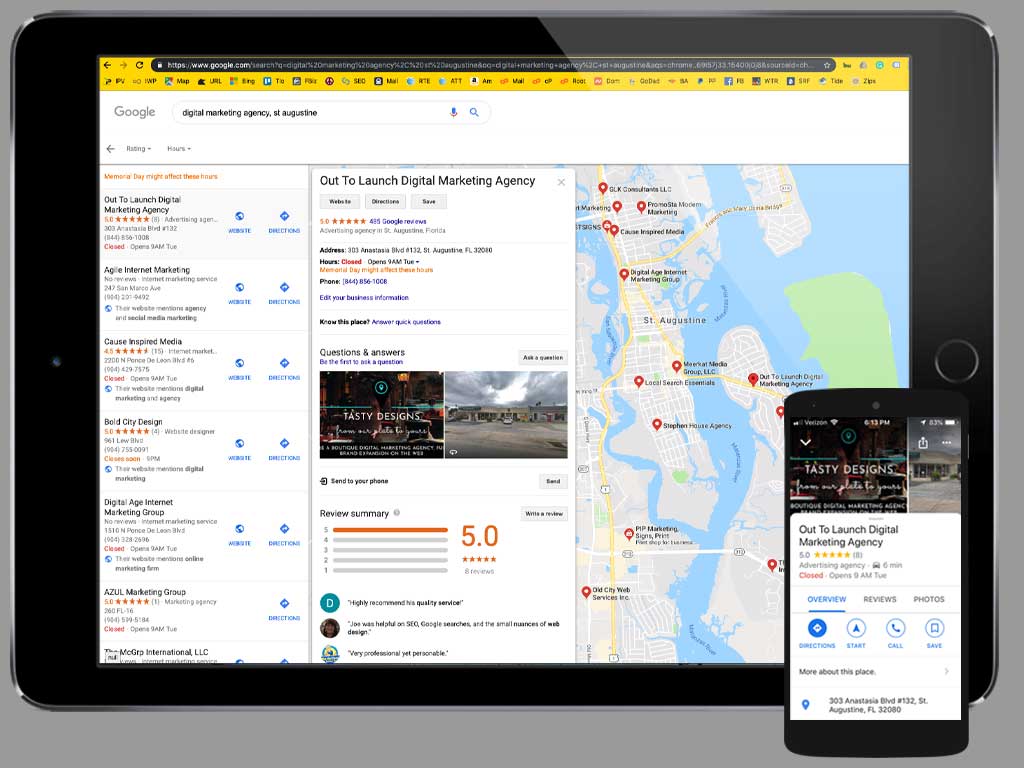Select the Old City Web Services map pin
Image resolution: width=1024 pixels, height=768 pixels.
[x=586, y=592]
